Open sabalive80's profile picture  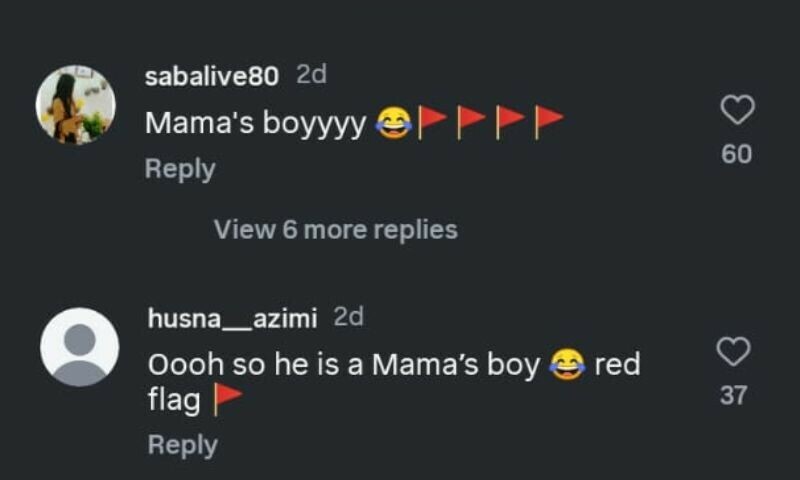coord(76,105)
